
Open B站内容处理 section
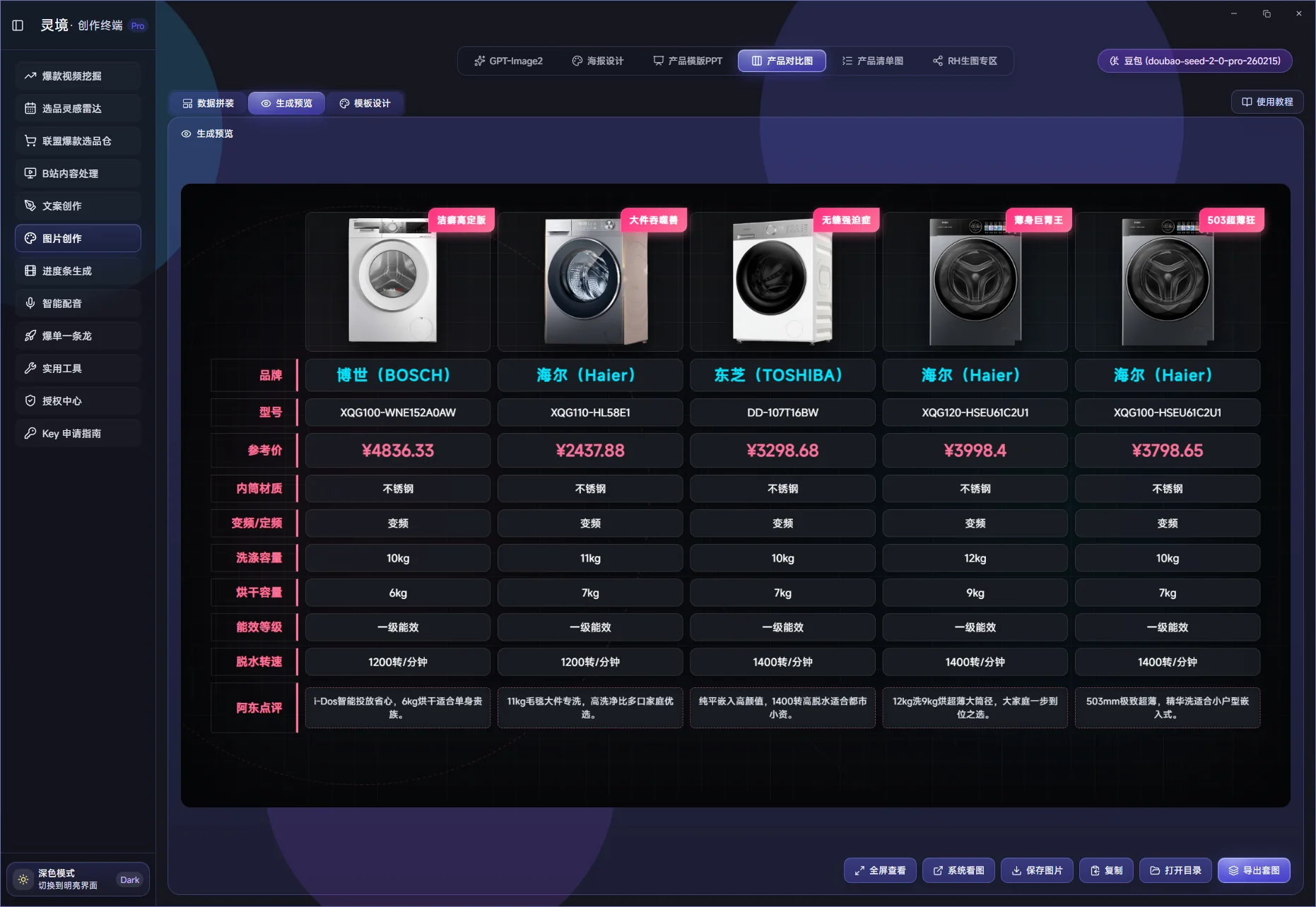click(x=78, y=173)
